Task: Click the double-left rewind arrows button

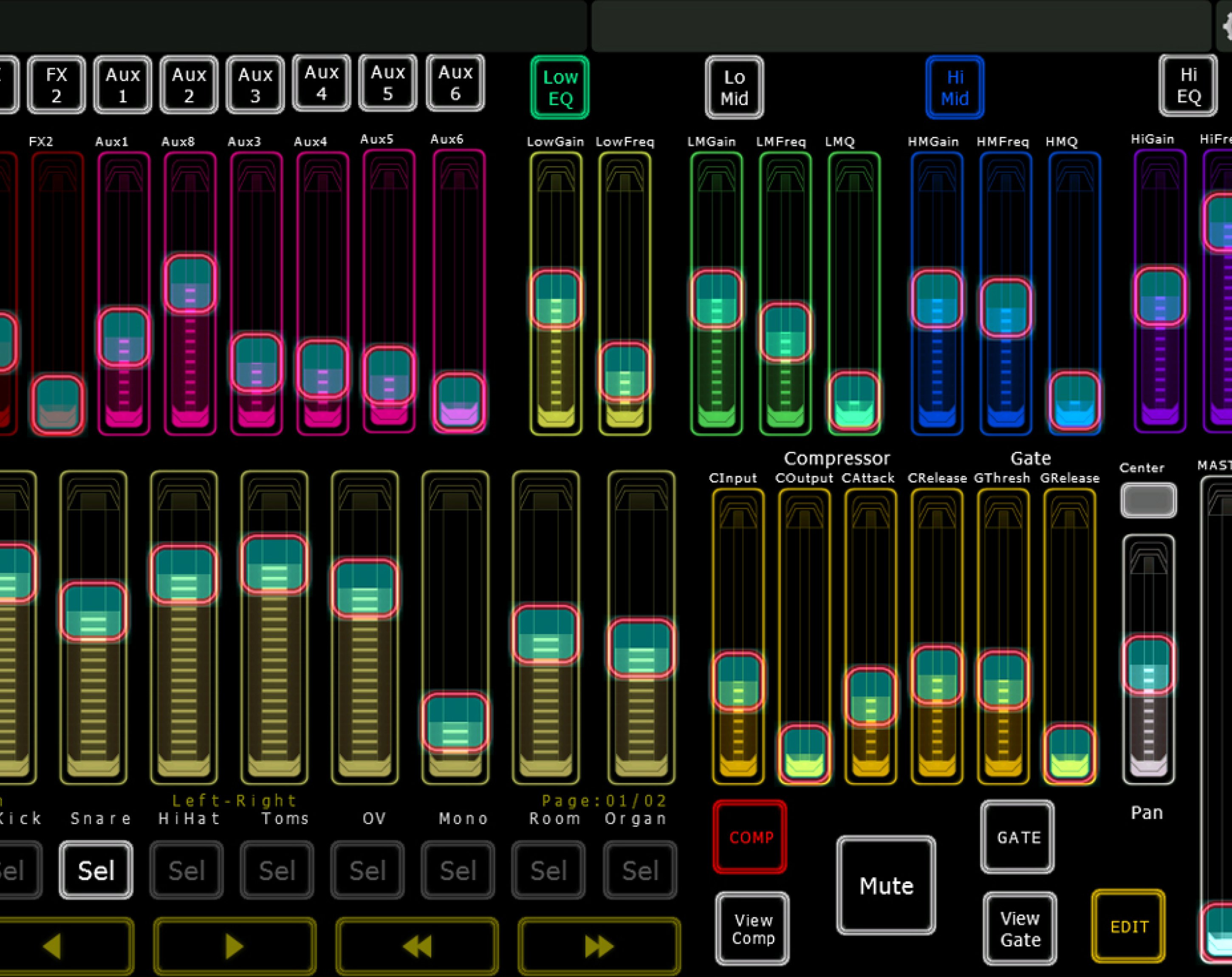Action: pyautogui.click(x=417, y=947)
